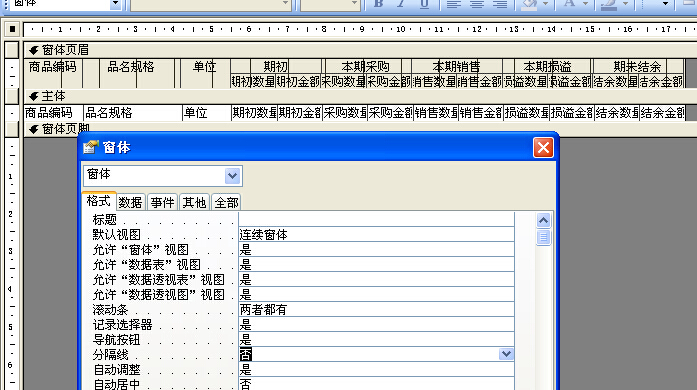Image resolution: width=697 pixels, height=390 pixels.
Task: Align text left using the toolbar
Action: click(453, 4)
